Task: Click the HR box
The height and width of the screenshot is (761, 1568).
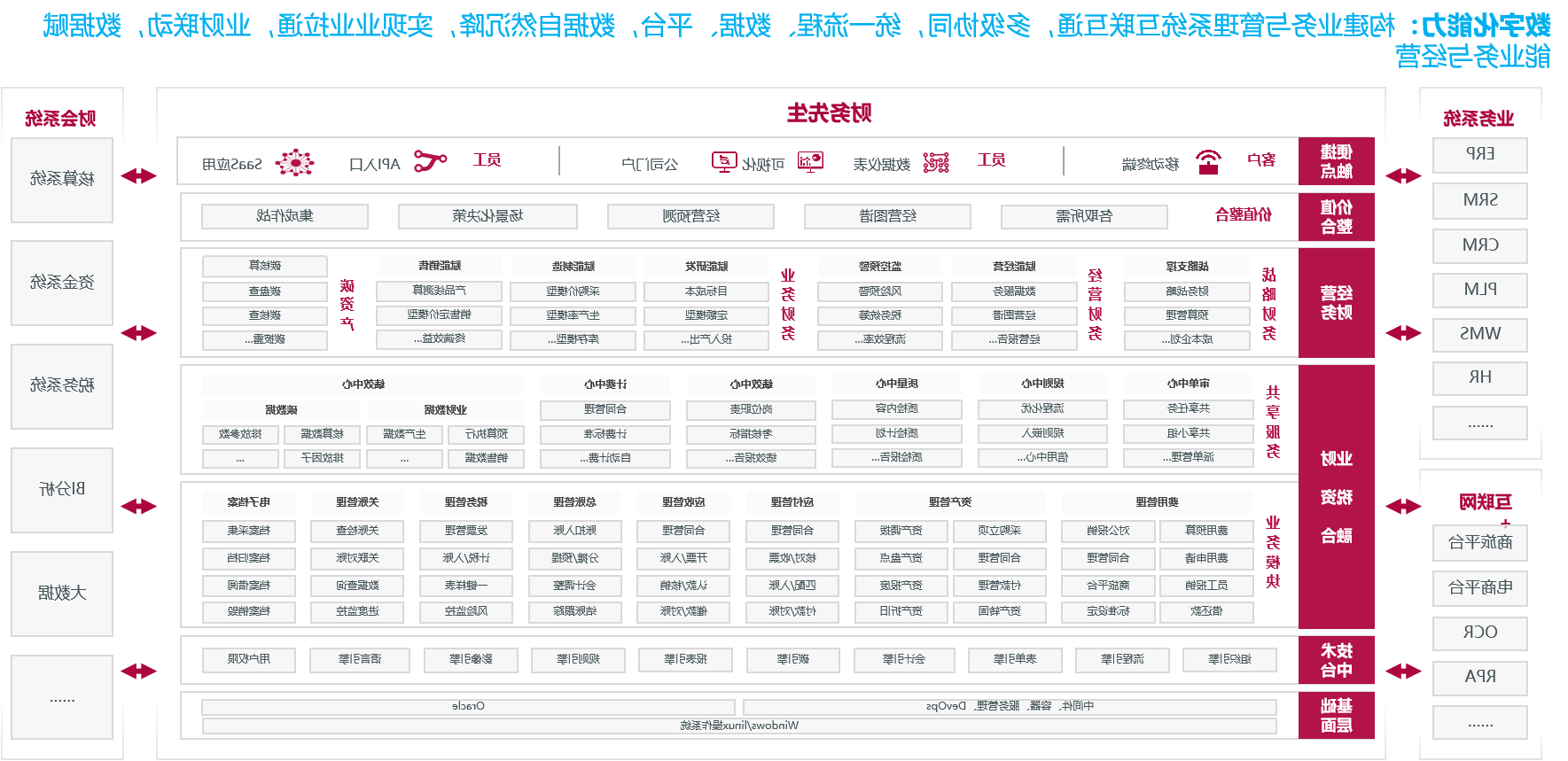Action: [1480, 378]
